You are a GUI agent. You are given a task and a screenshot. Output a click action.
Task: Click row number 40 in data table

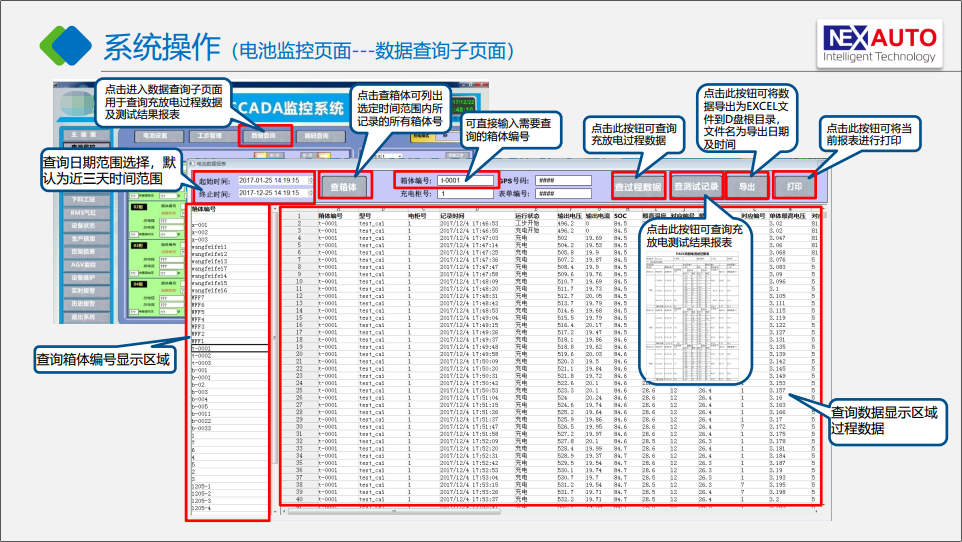[299, 499]
